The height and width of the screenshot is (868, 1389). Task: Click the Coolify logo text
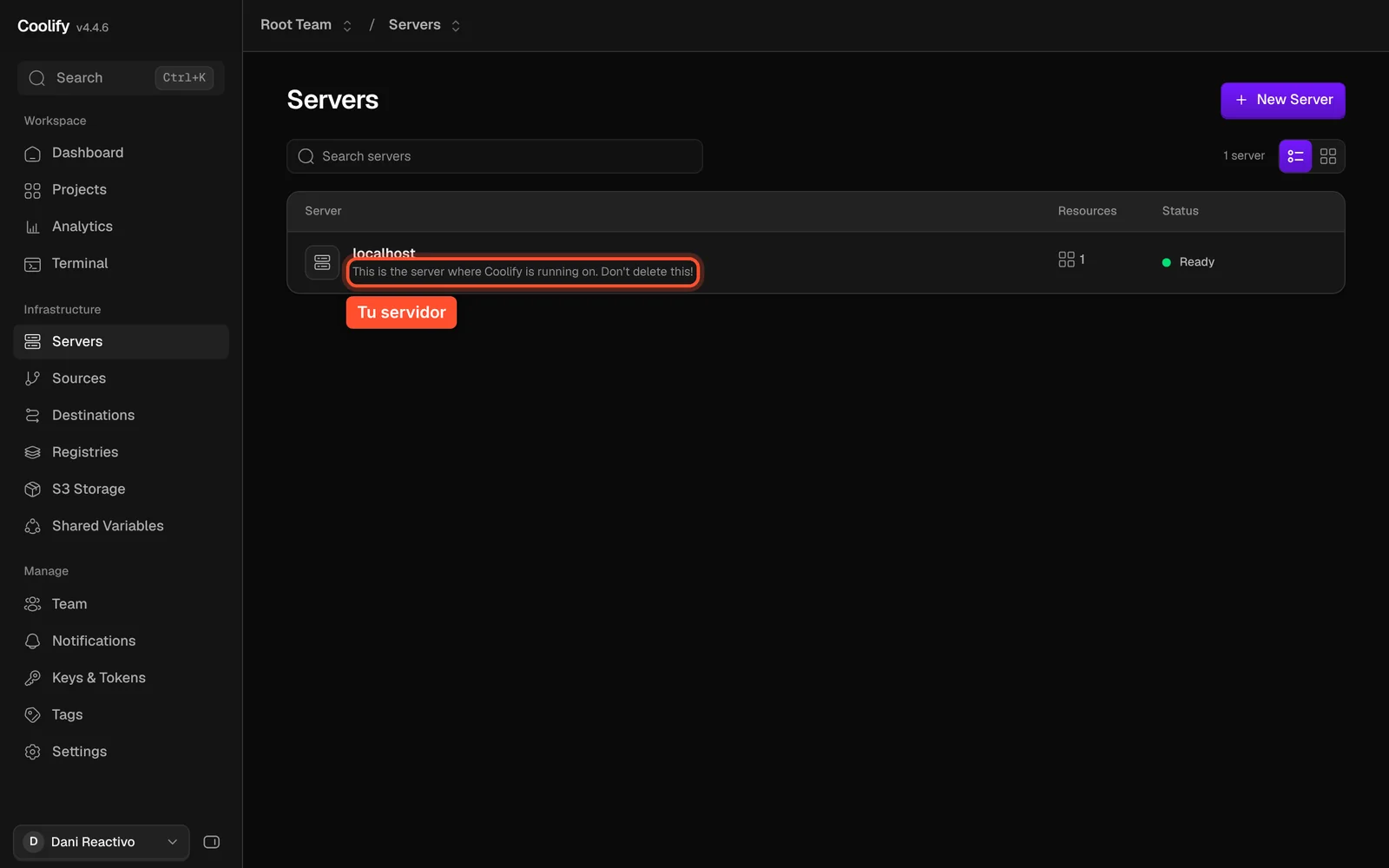click(x=43, y=26)
